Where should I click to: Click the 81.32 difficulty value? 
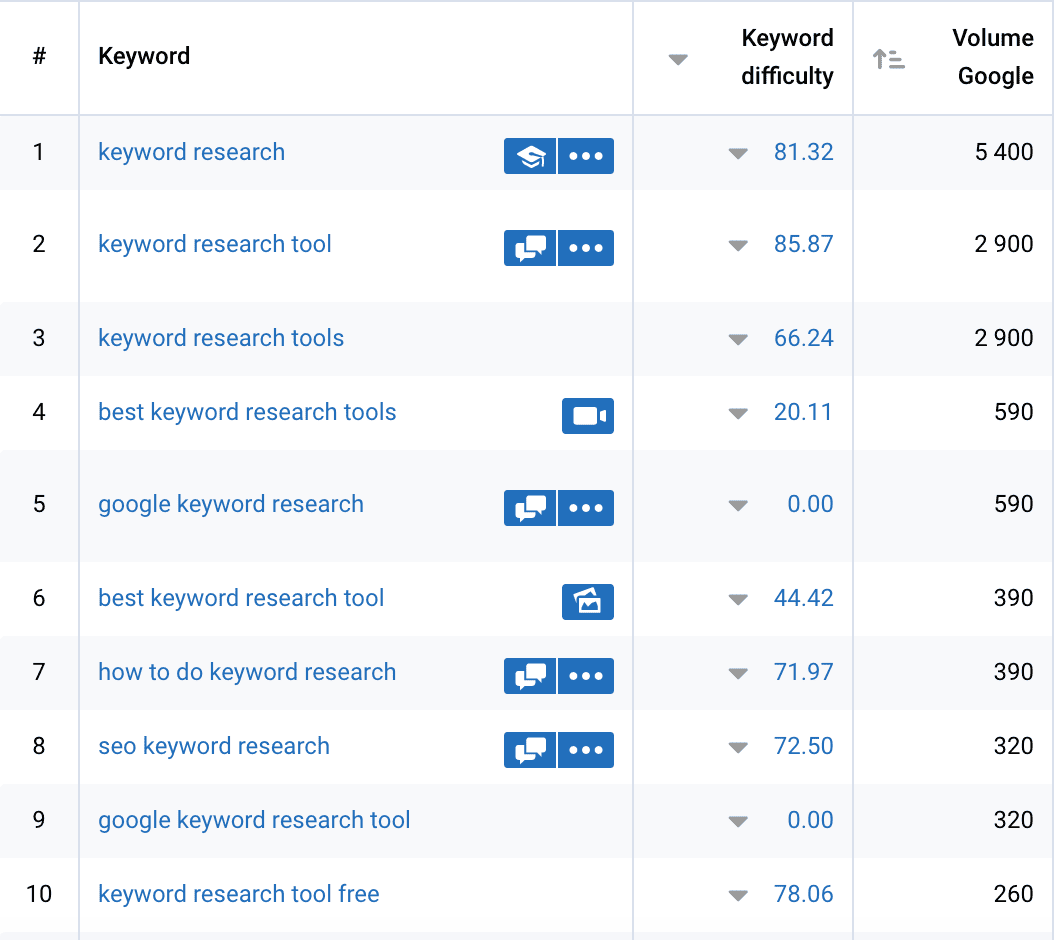(803, 153)
